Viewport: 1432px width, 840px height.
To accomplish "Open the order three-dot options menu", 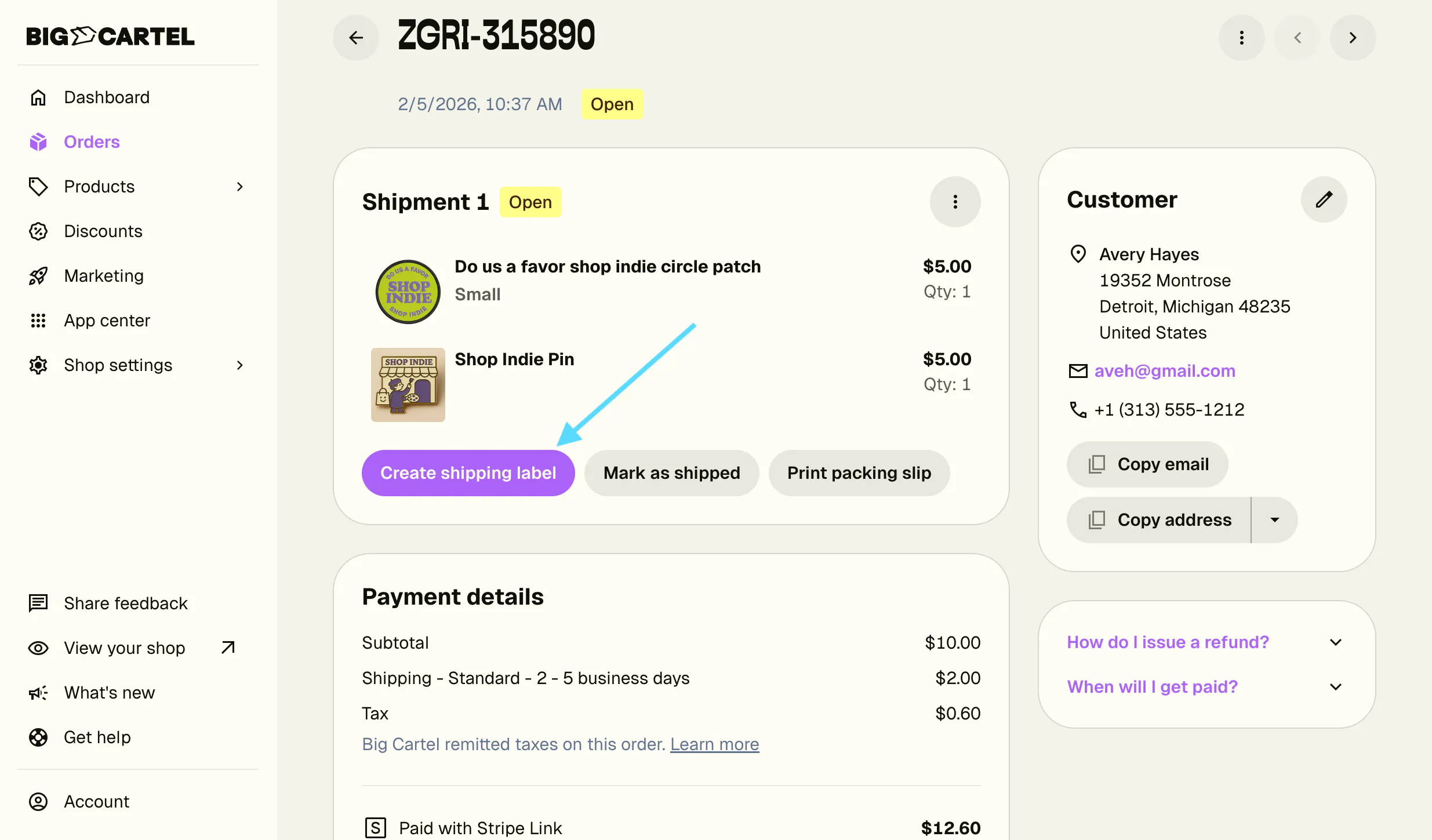I will (x=1241, y=38).
